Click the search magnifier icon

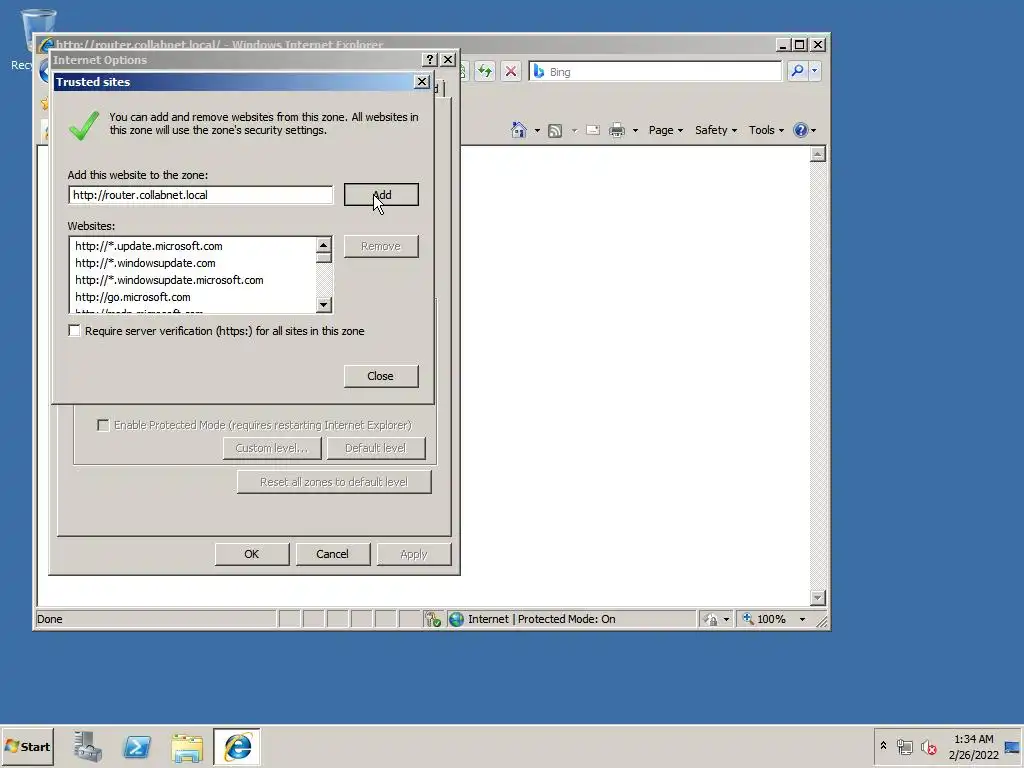pyautogui.click(x=797, y=71)
